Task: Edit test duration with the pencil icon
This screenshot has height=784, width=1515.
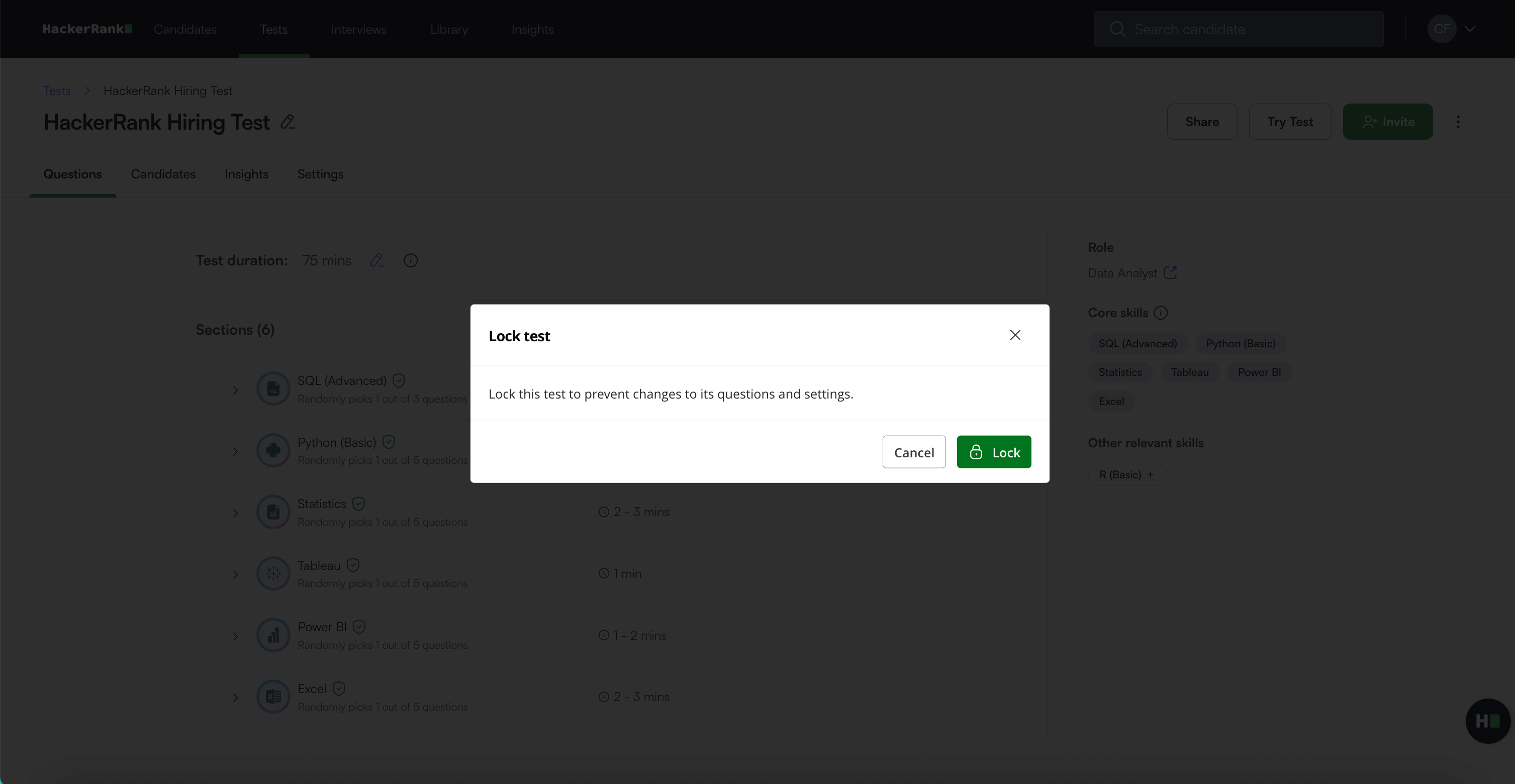Action: click(x=376, y=260)
